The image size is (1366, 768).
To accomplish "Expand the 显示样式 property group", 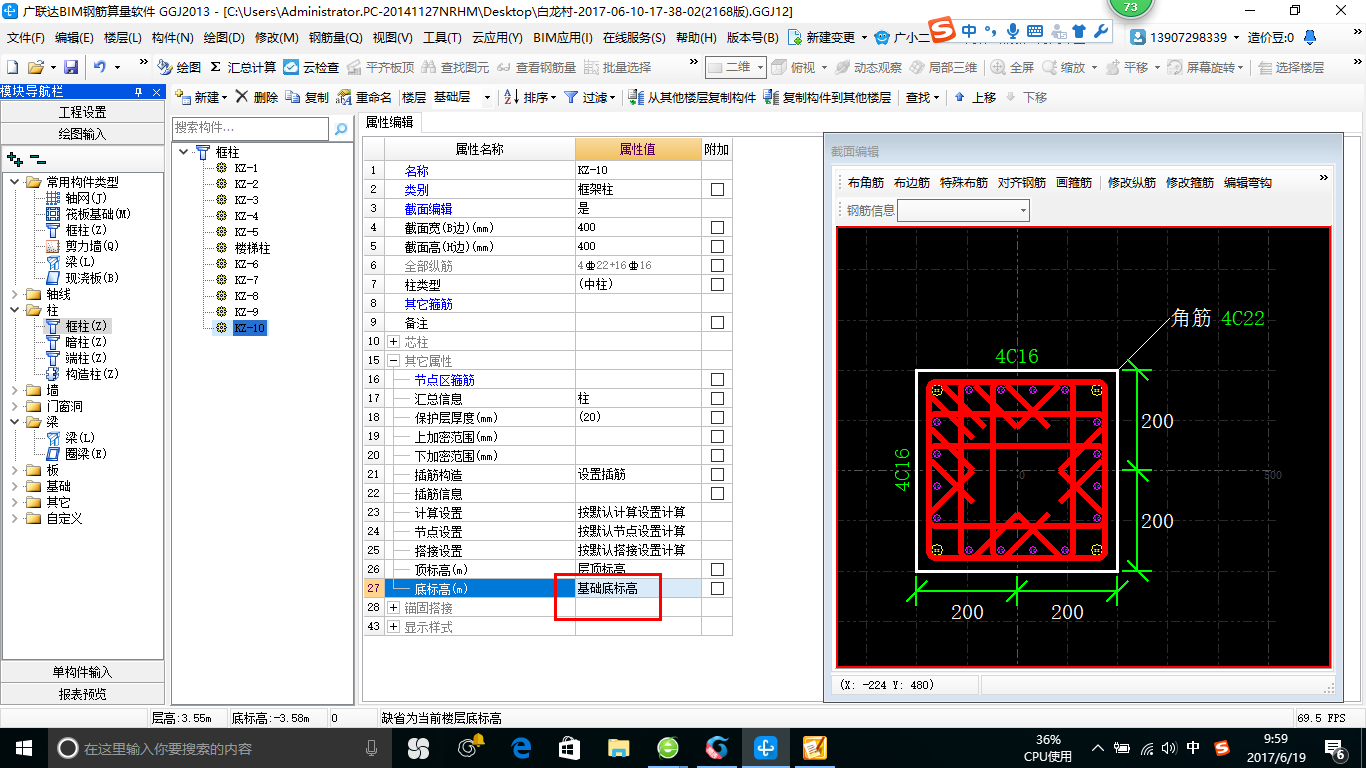I will coord(393,627).
